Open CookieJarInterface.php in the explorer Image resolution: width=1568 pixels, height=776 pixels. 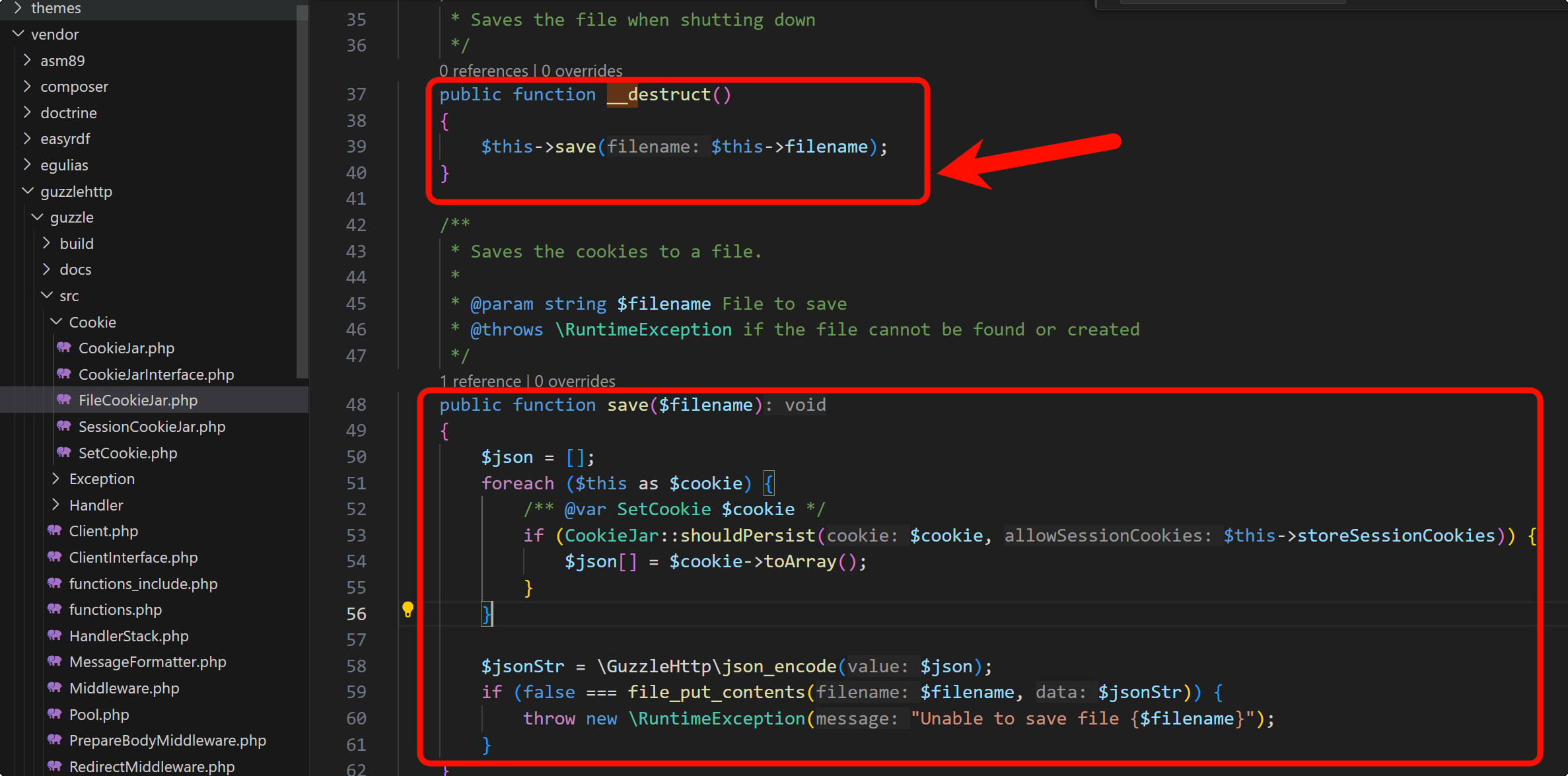(156, 374)
